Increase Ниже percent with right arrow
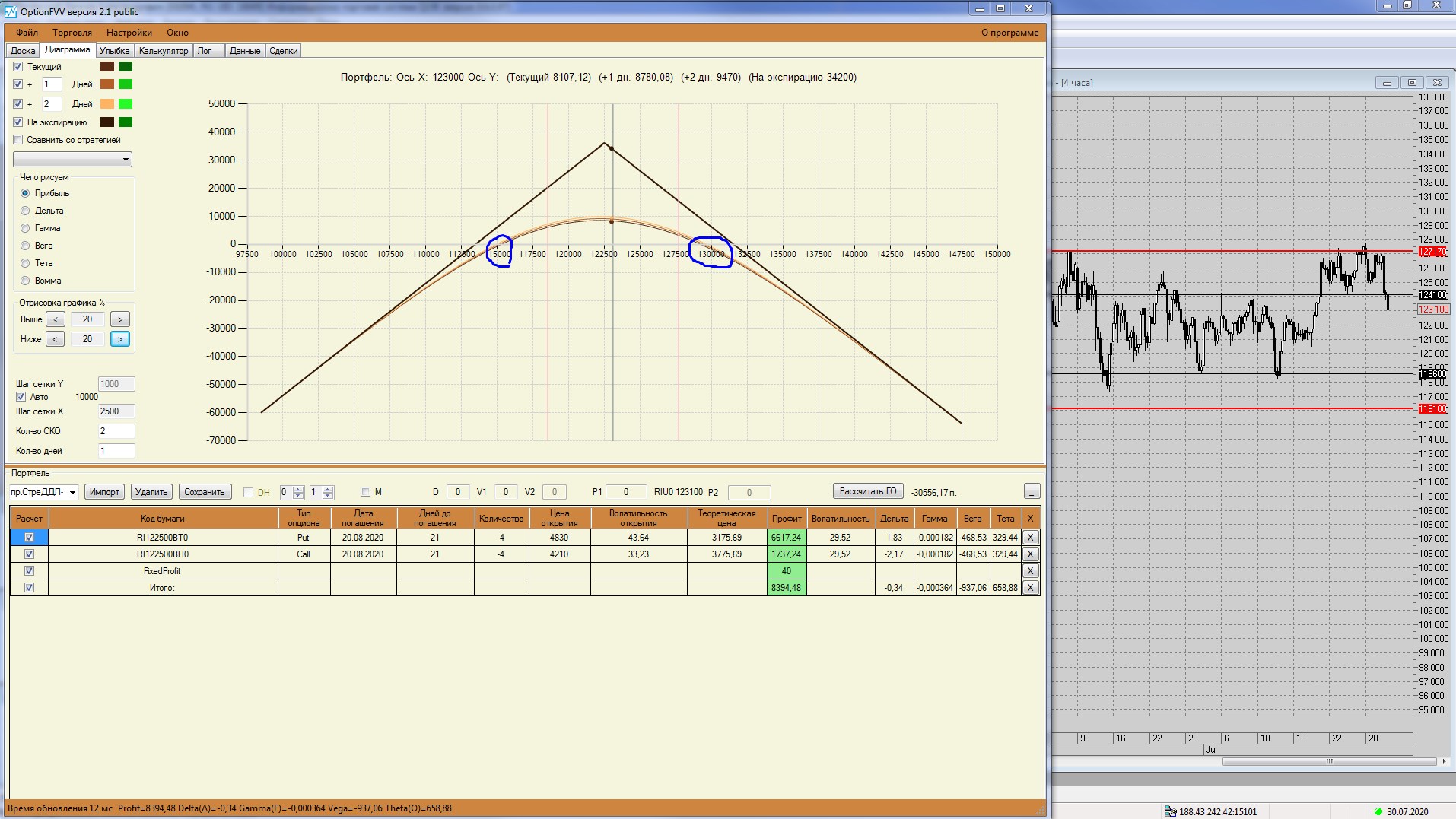The height and width of the screenshot is (819, 1456). tap(120, 339)
